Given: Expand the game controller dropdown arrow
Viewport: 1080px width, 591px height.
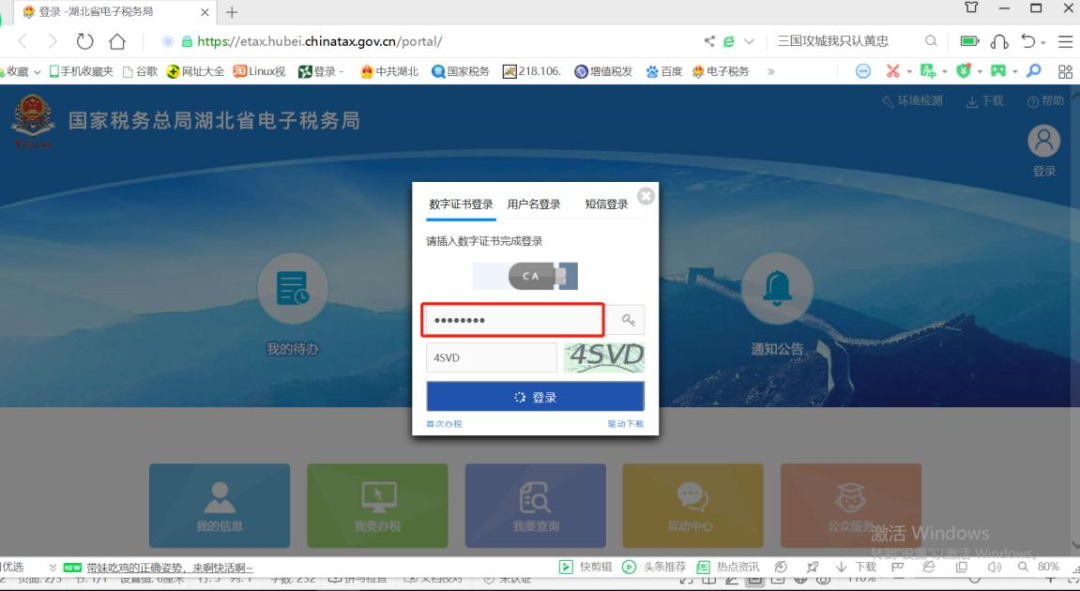Looking at the screenshot, I should coord(1015,72).
